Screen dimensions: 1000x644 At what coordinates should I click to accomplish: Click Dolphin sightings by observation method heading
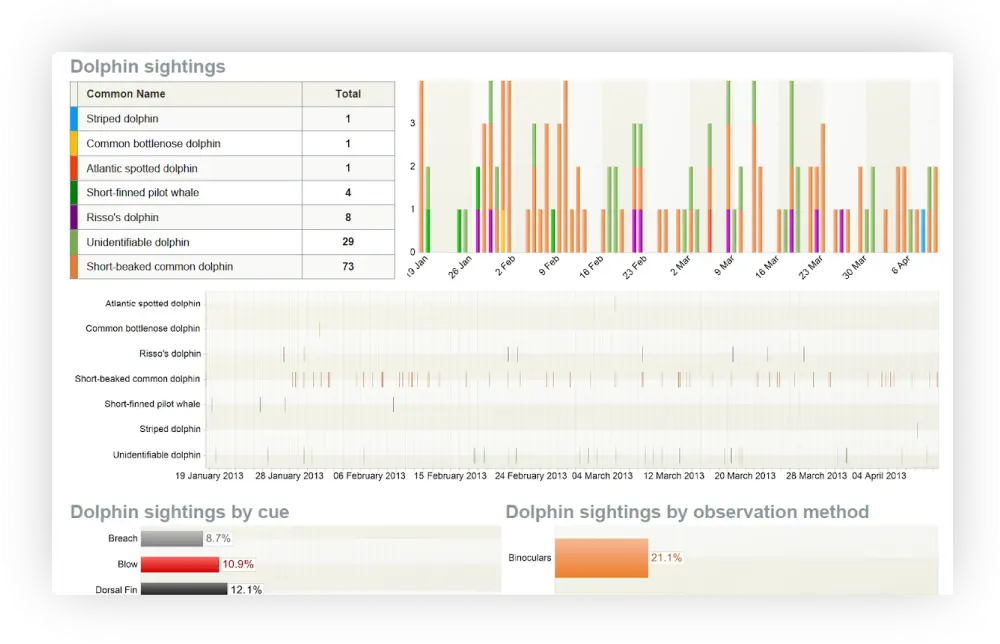click(687, 512)
